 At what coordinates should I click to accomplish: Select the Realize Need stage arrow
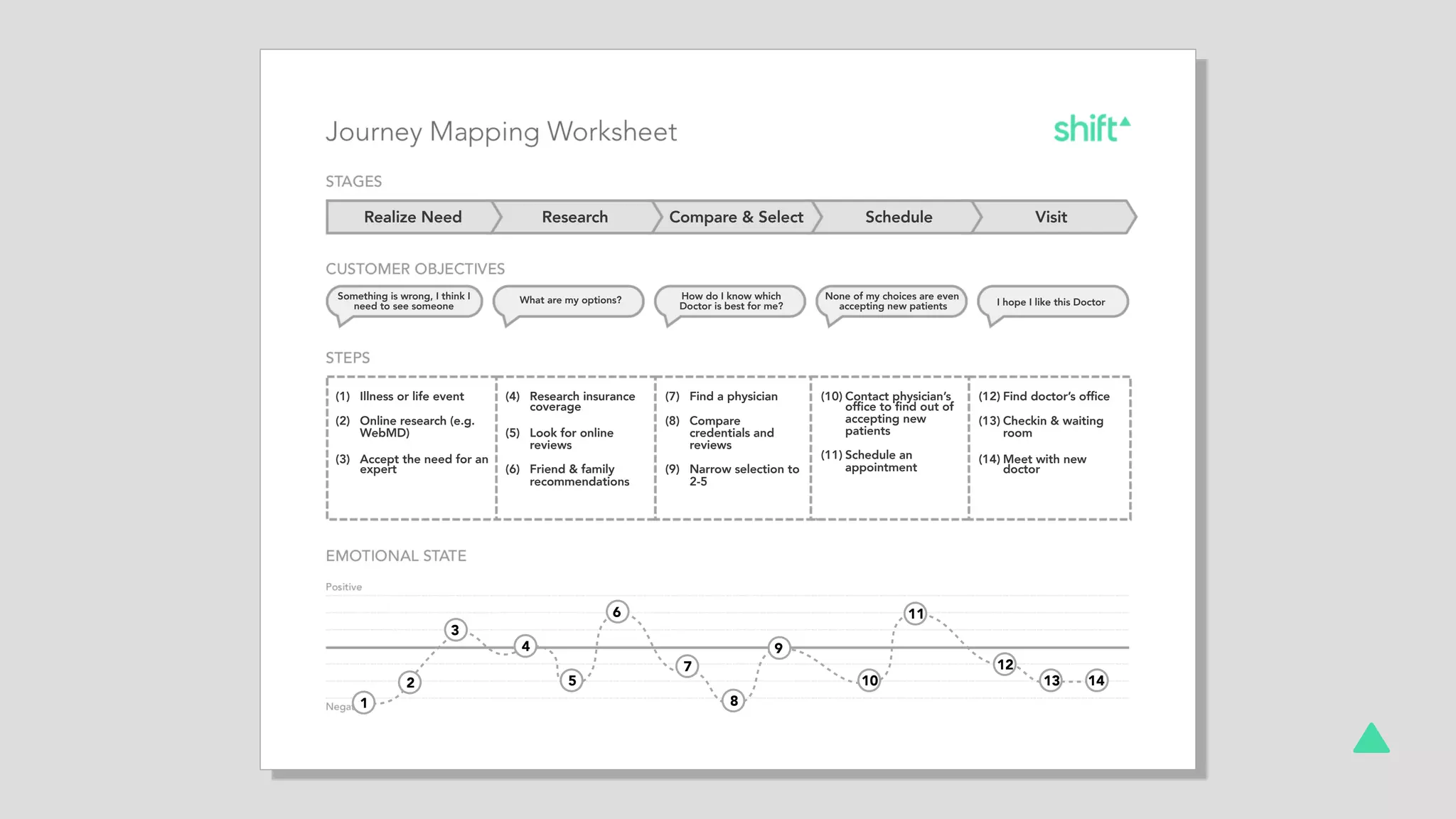point(412,217)
